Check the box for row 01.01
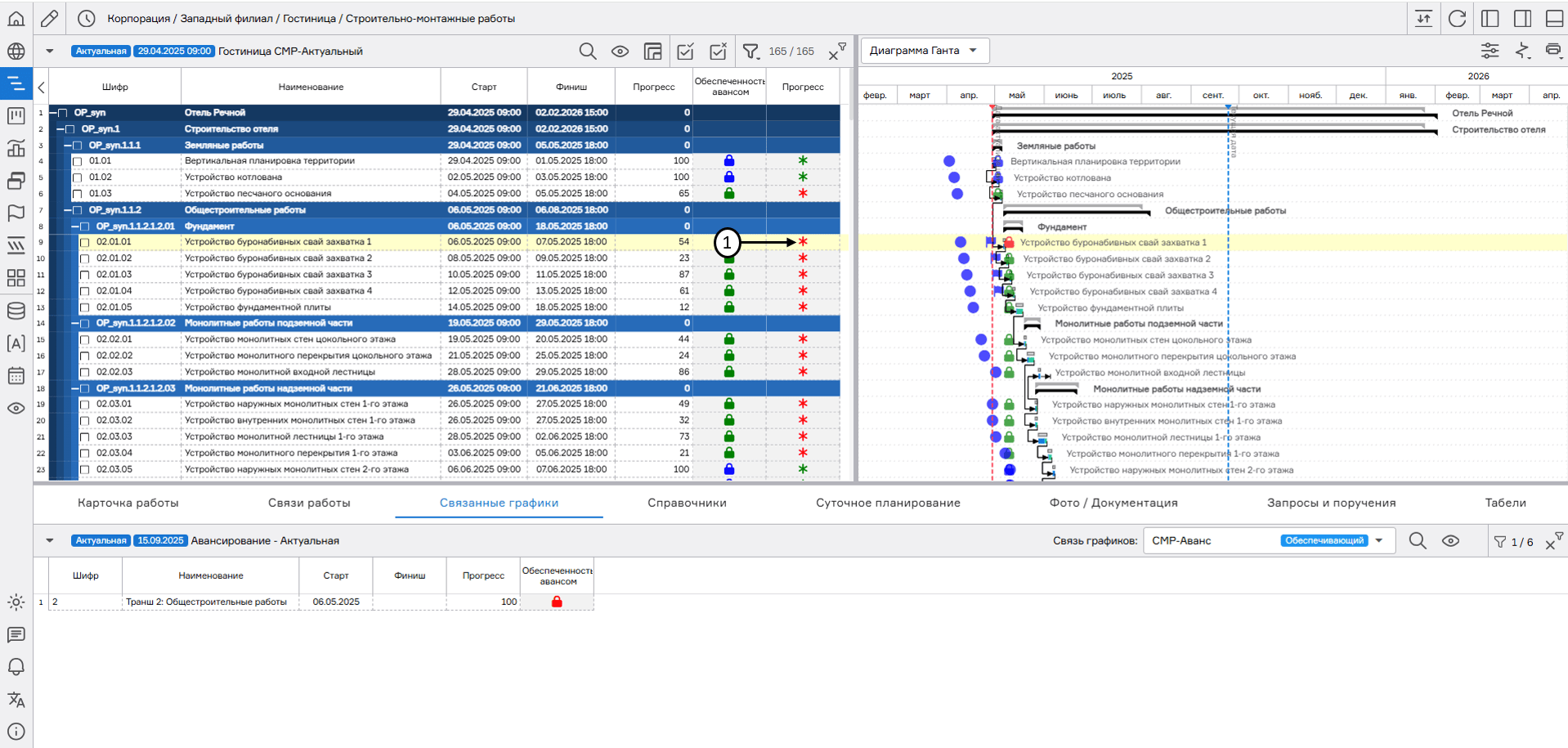Screen dimensions: 1568x748 78,162
